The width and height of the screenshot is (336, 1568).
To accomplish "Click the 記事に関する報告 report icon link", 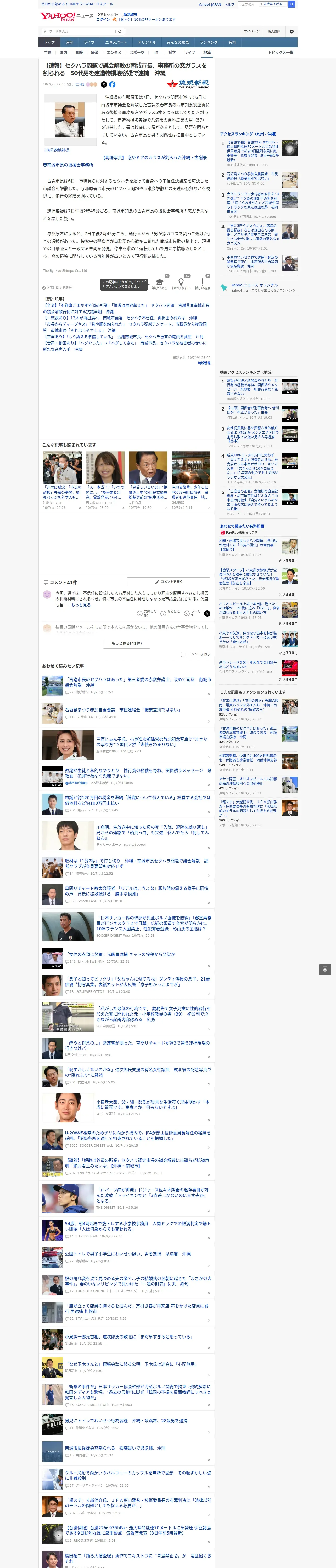I will pos(57,288).
